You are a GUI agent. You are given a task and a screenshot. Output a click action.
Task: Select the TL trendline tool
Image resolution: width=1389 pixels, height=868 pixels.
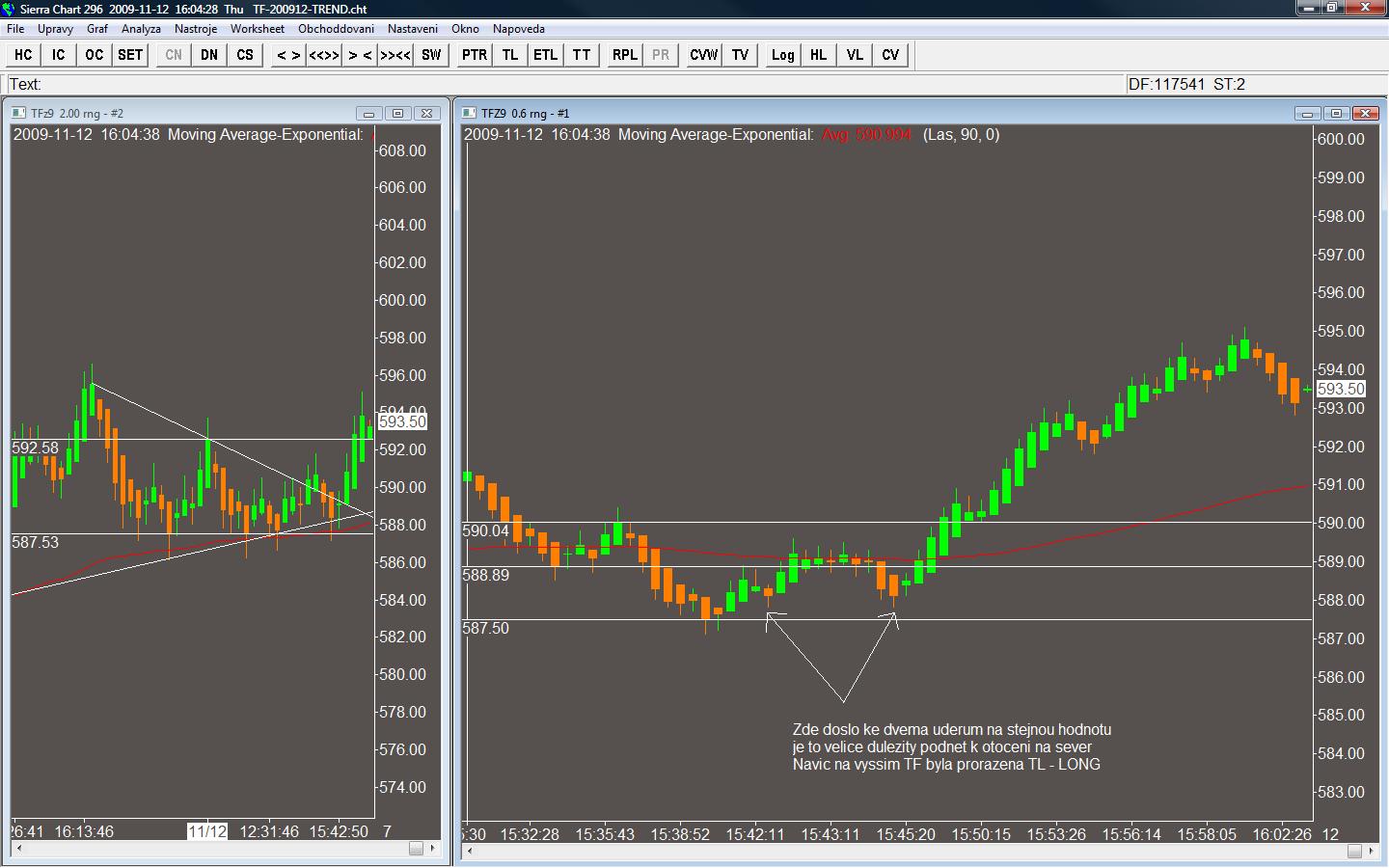pyautogui.click(x=510, y=55)
